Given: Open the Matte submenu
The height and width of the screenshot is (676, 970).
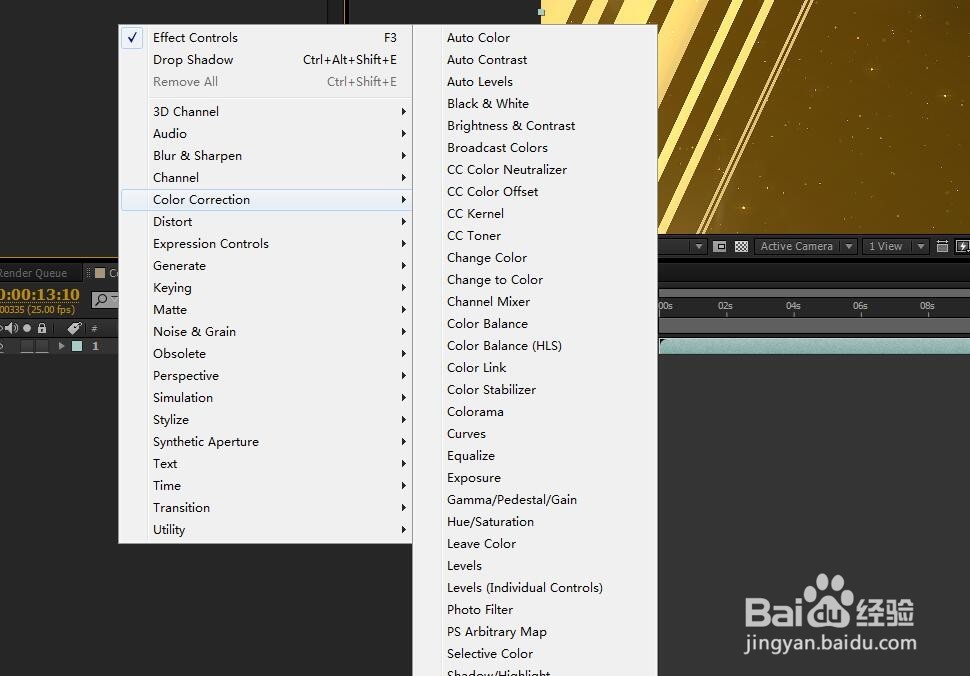Looking at the screenshot, I should 266,310.
